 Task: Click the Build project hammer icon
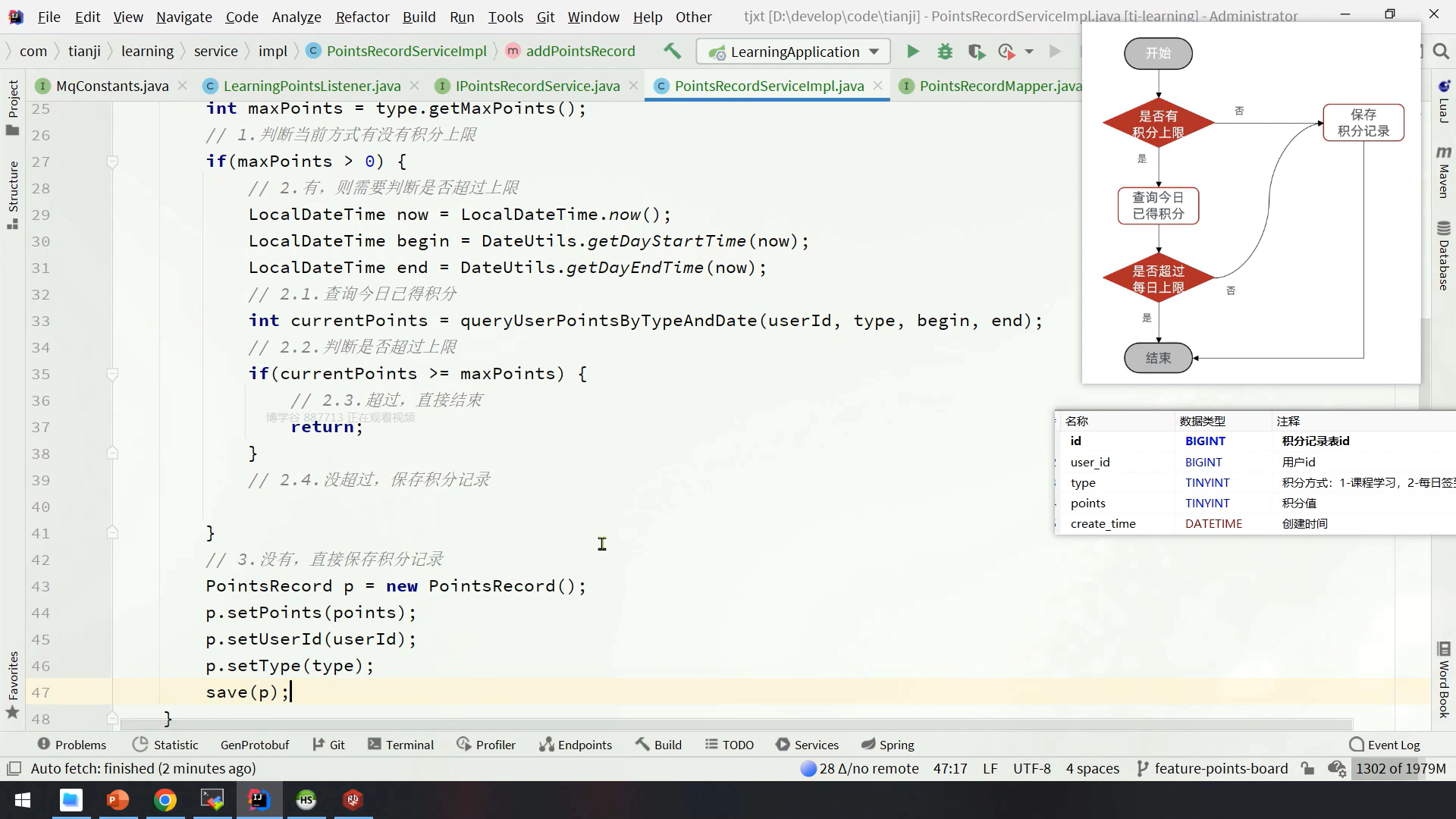coord(672,52)
